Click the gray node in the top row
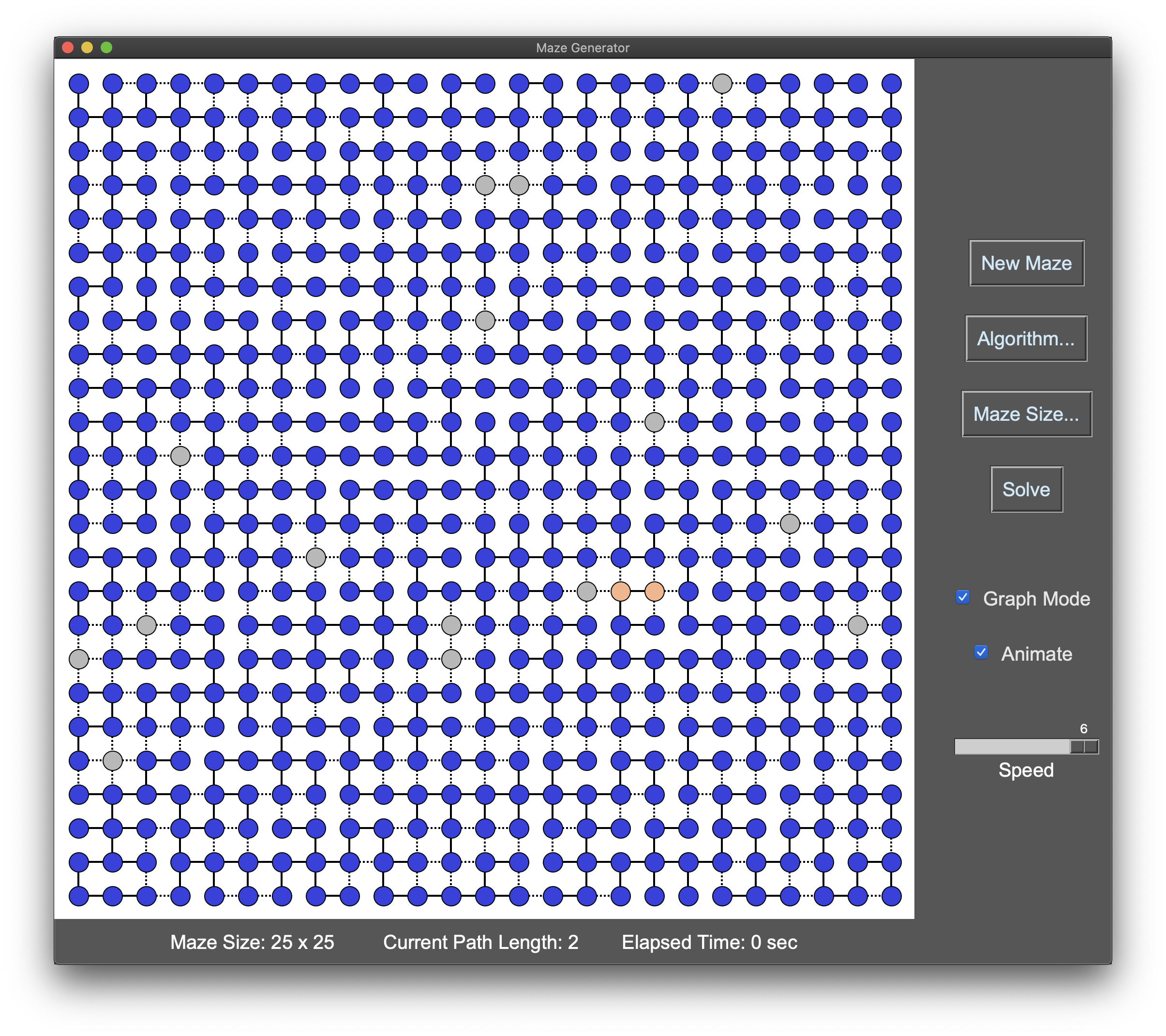Screen dimensions: 1166x1036 click(x=722, y=84)
